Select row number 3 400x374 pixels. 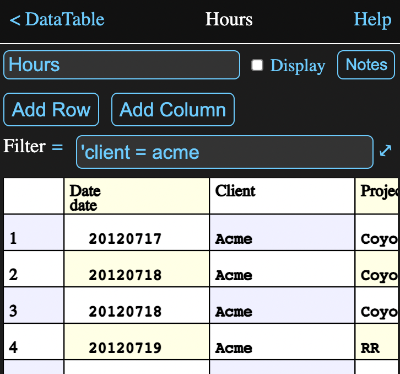(33, 305)
